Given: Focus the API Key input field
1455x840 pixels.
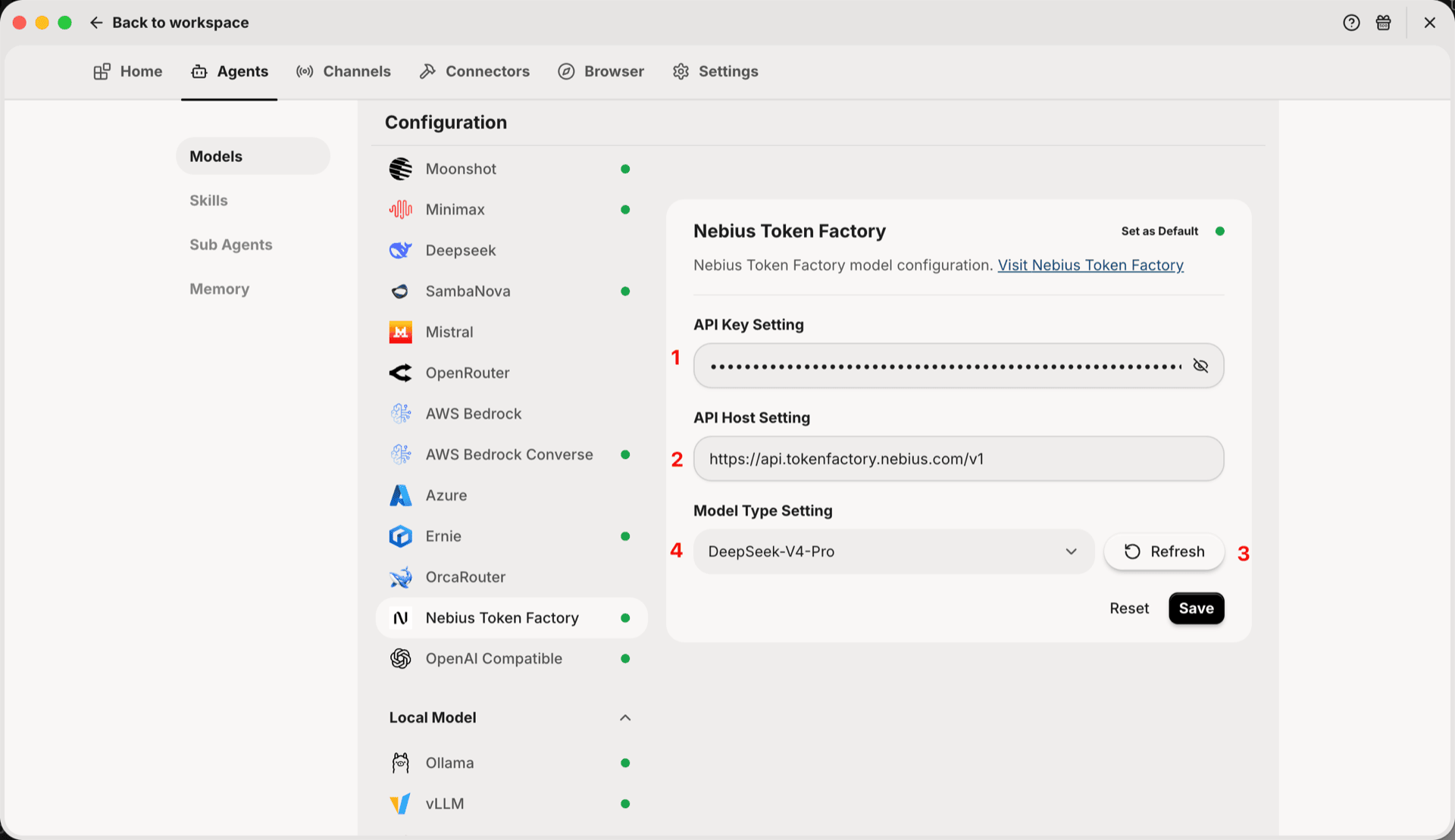Looking at the screenshot, I should 959,366.
